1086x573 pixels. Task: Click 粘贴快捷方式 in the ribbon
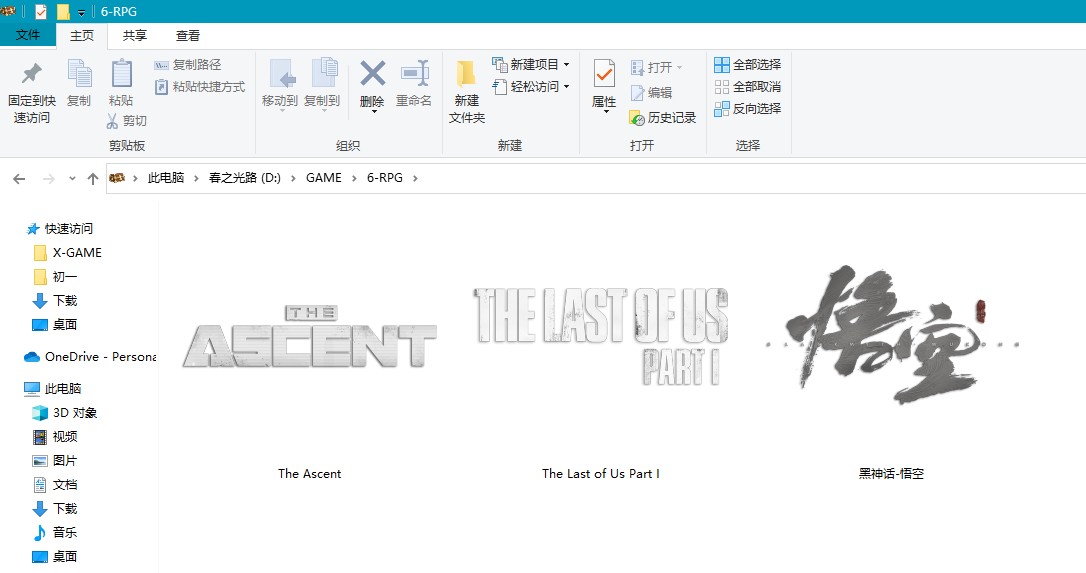pos(200,87)
